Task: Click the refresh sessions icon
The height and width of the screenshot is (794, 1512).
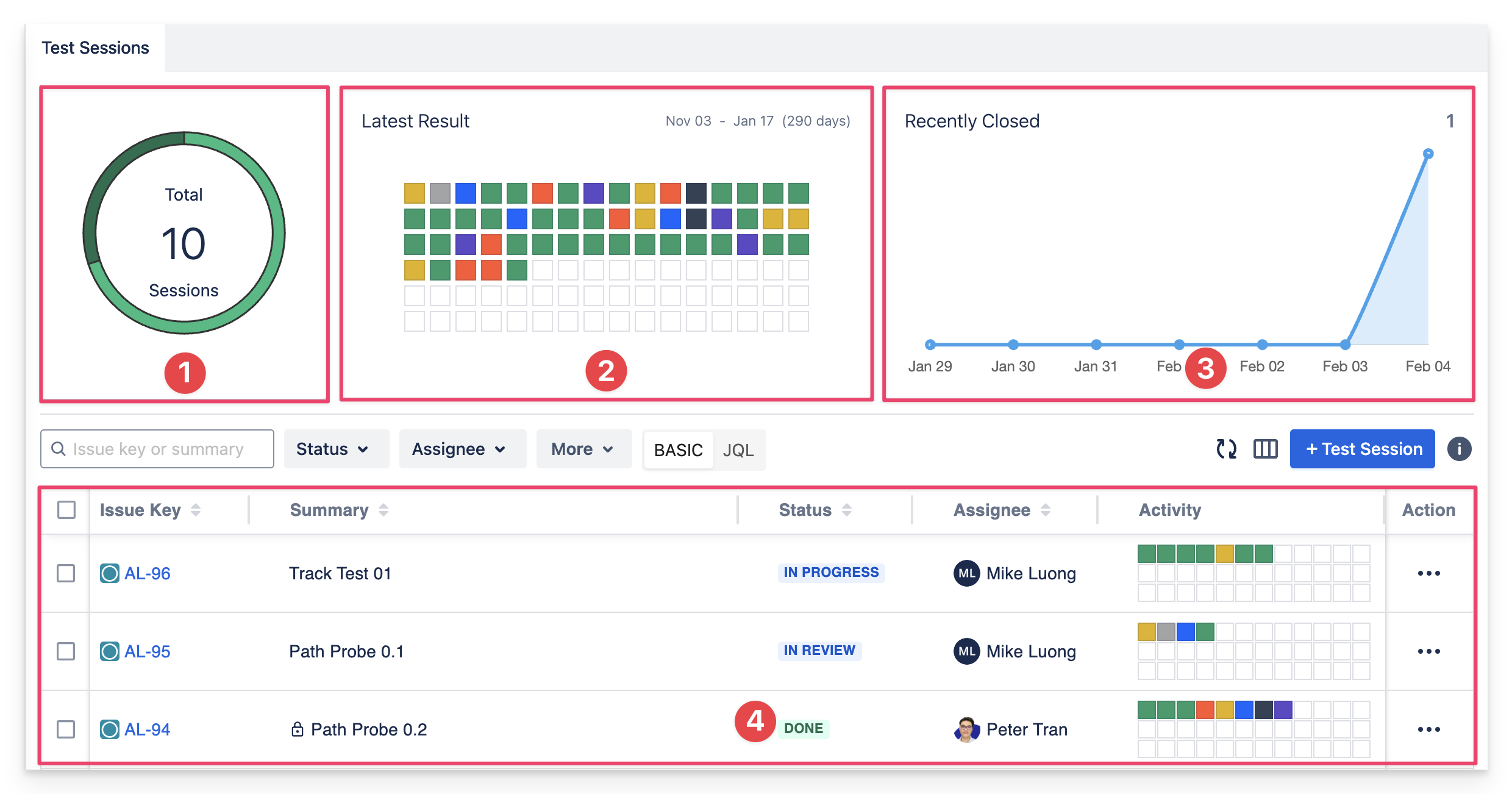Action: tap(1226, 449)
